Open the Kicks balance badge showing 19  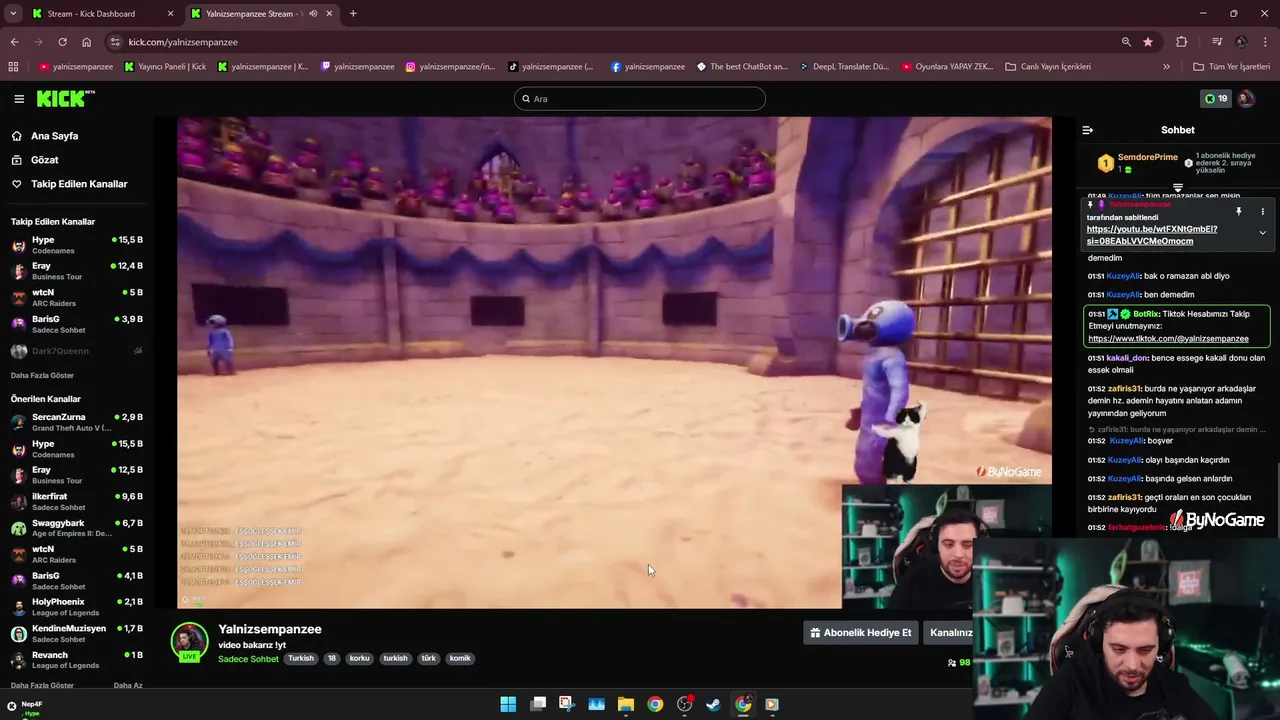pos(1216,98)
